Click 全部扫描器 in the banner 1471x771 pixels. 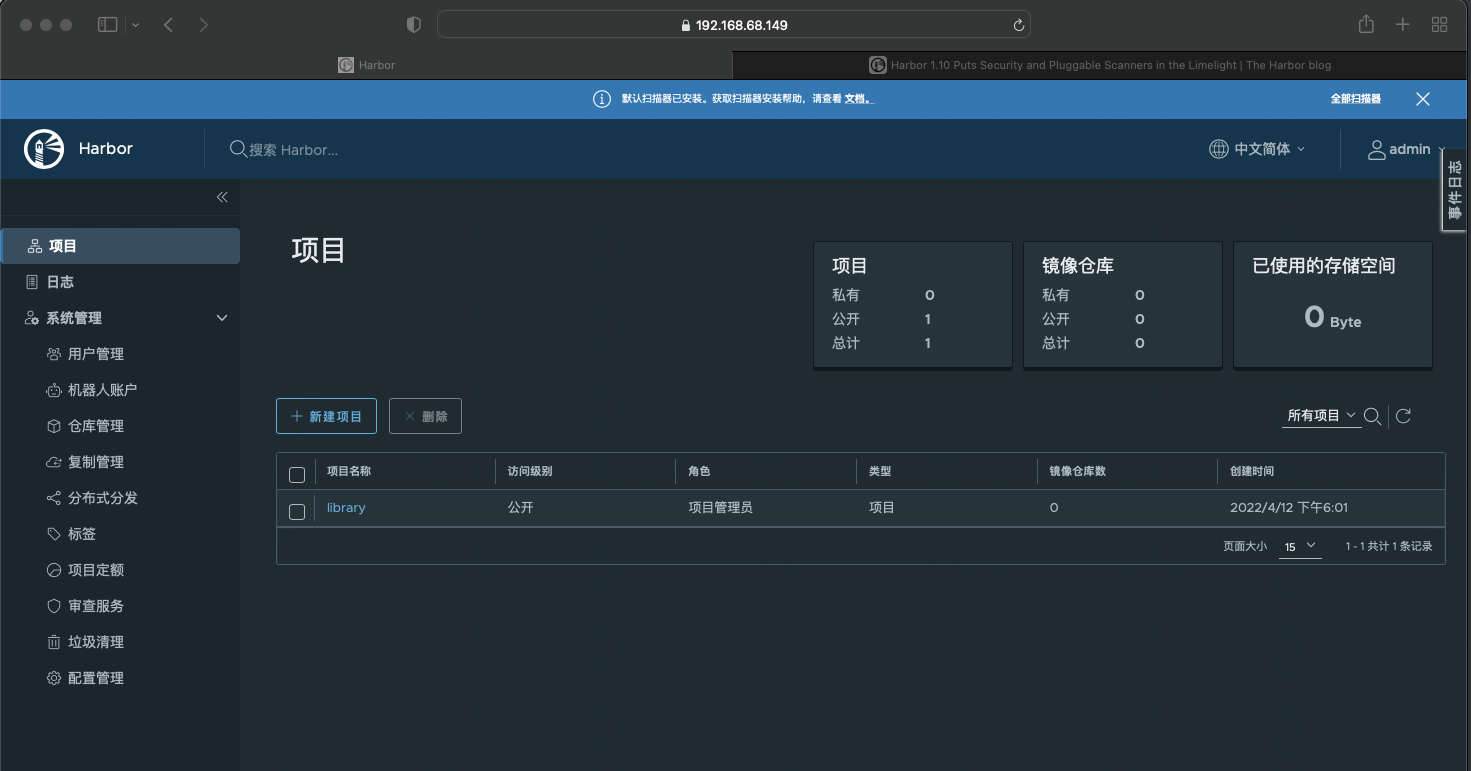point(1355,99)
